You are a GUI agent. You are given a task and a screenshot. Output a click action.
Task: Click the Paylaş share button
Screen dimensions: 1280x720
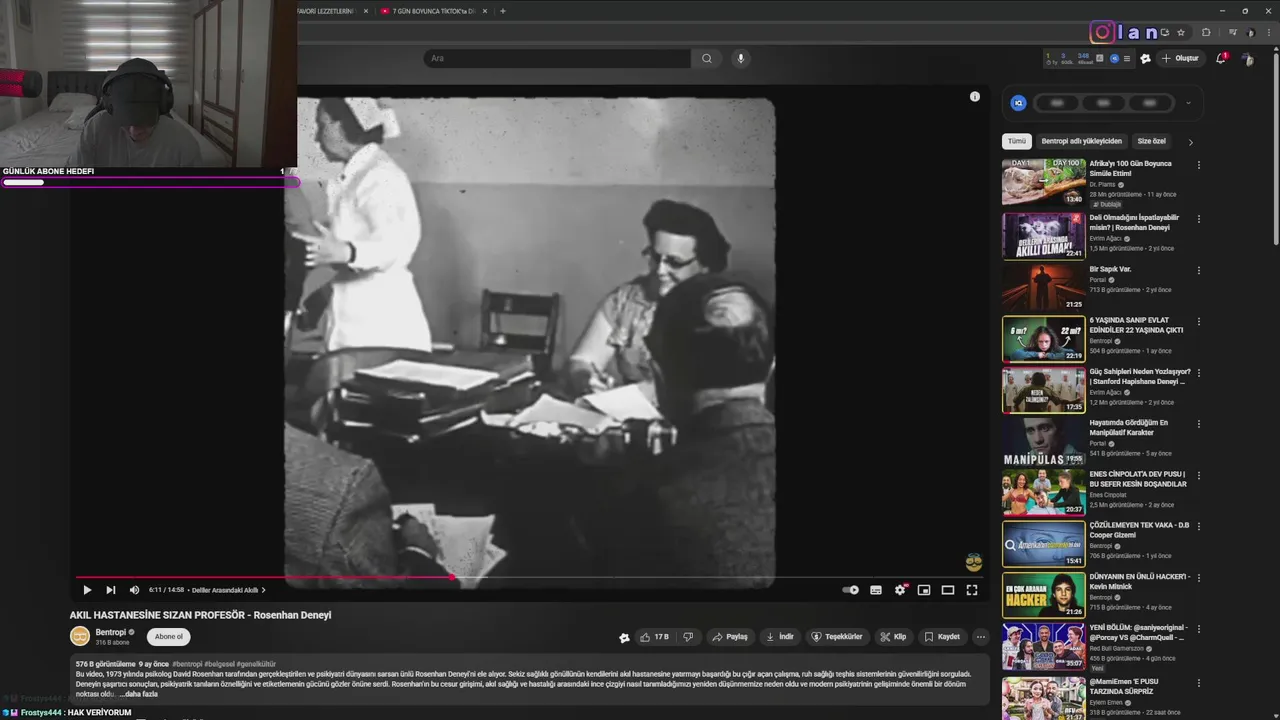click(x=730, y=637)
